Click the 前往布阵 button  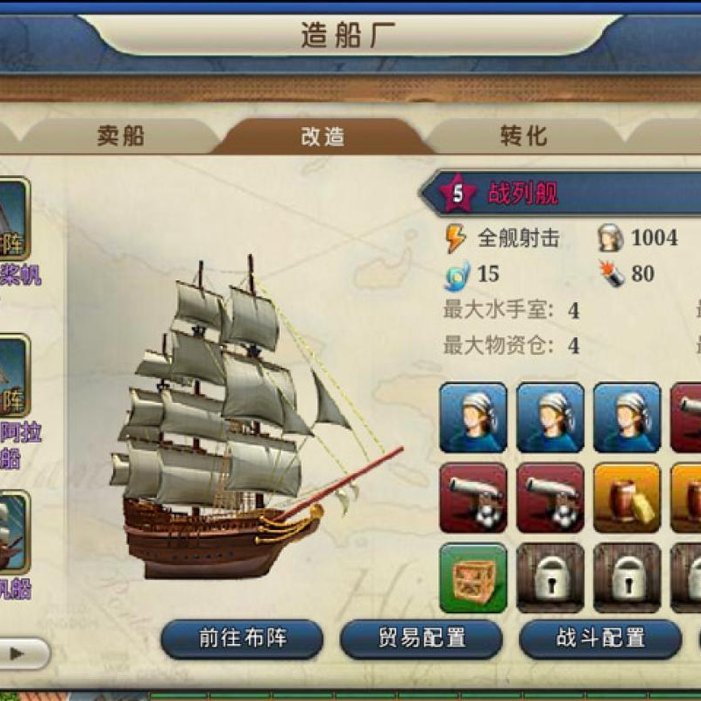pyautogui.click(x=242, y=639)
